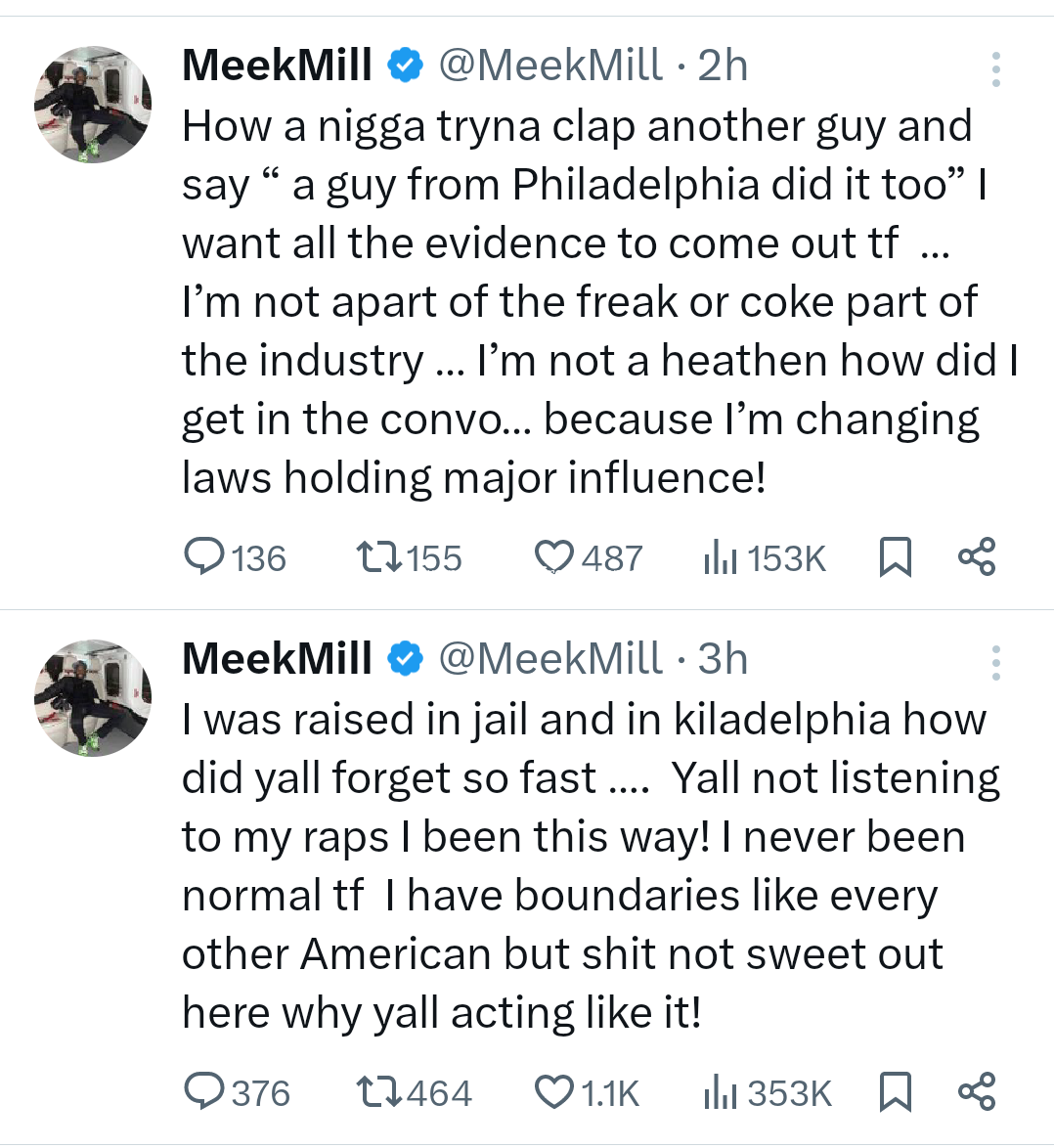Retweet the tweet with 155 reposts
This screenshot has height=1148, width=1054.
click(378, 557)
